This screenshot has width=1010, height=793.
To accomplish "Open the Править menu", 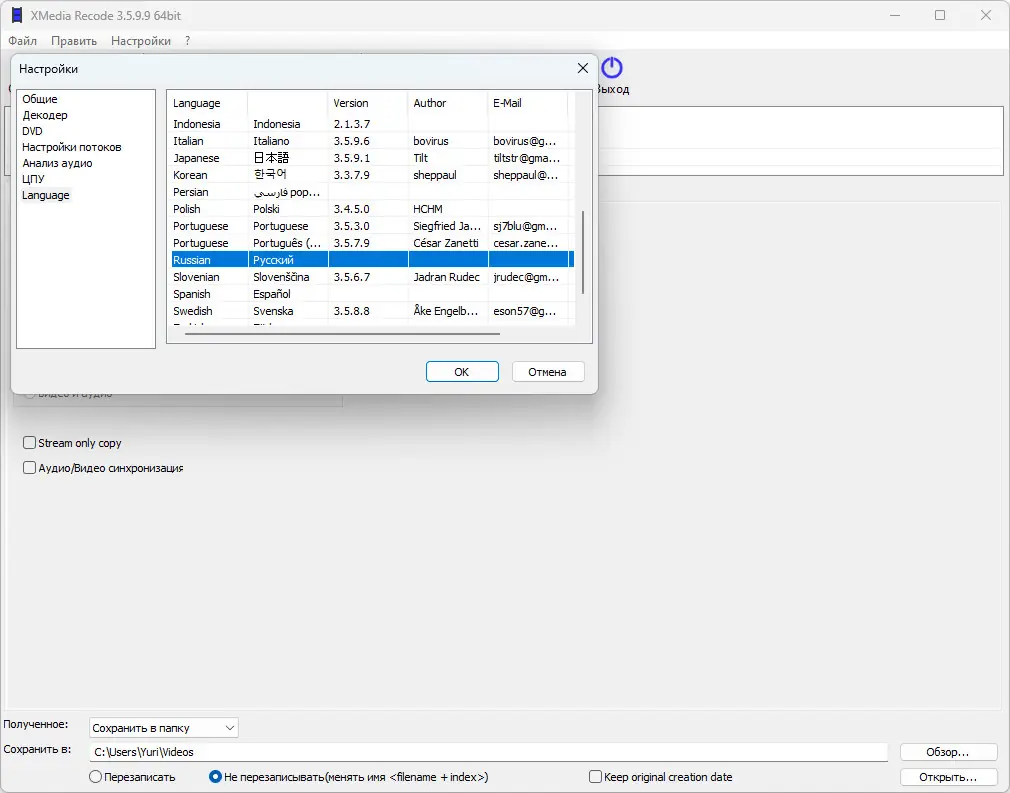I will (73, 41).
